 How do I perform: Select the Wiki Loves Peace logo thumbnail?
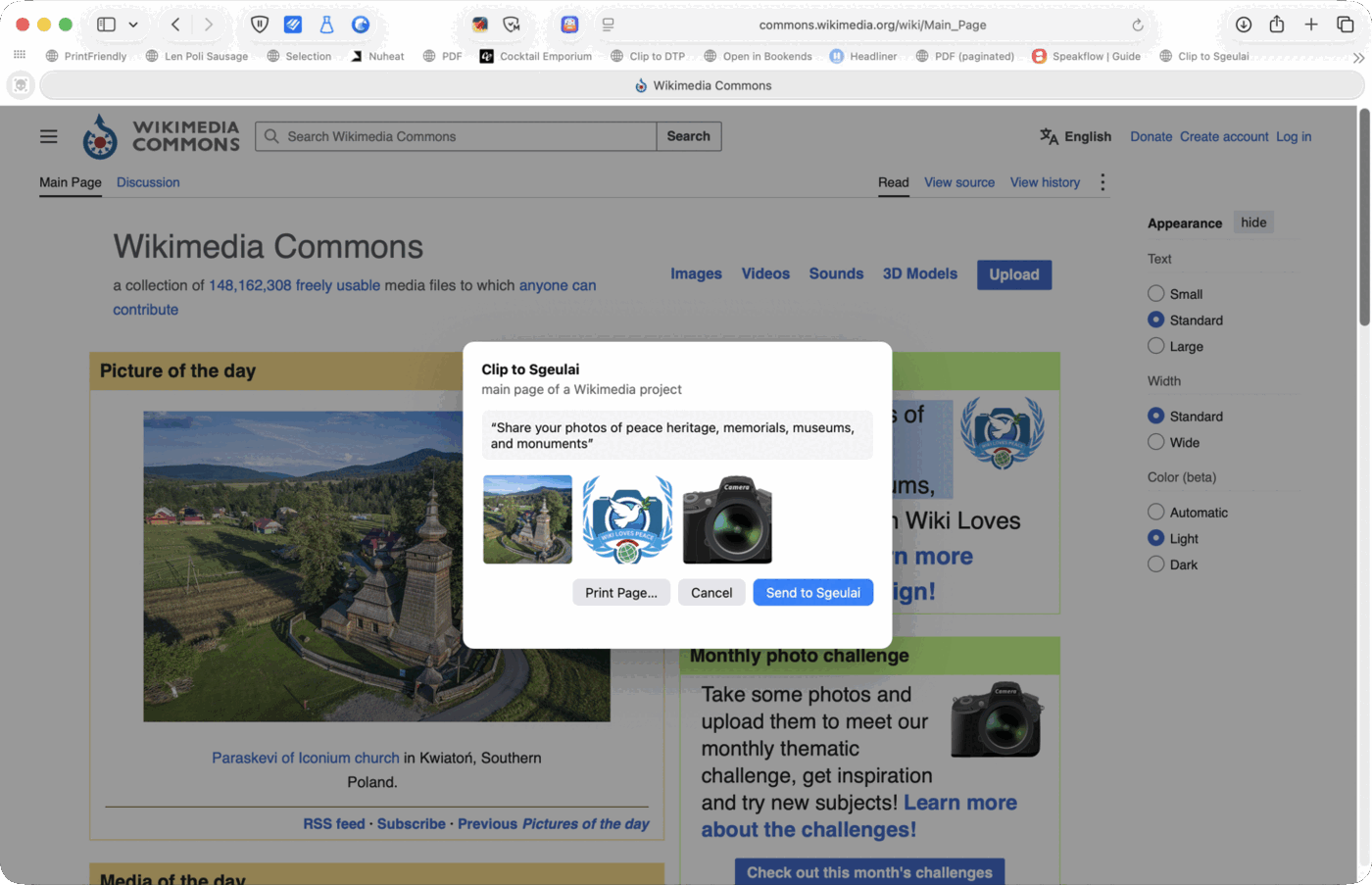pos(627,519)
